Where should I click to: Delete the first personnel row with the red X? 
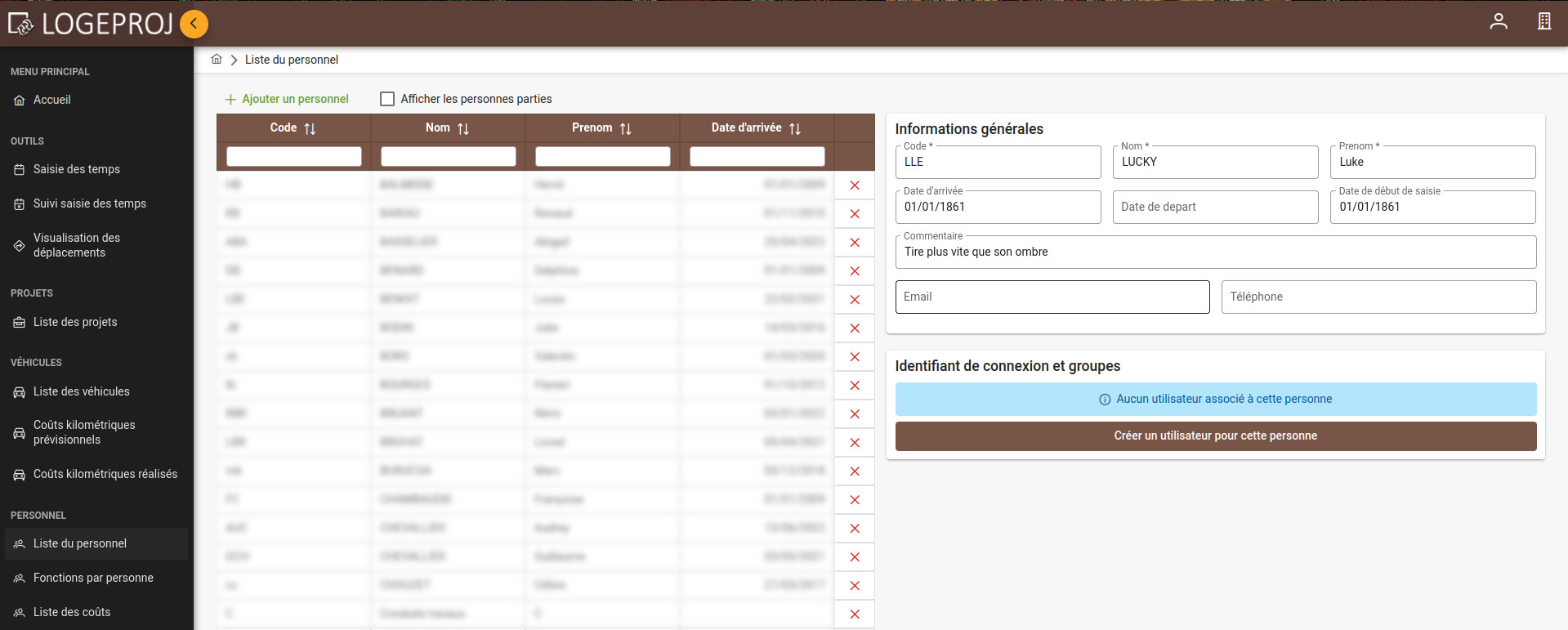click(854, 185)
